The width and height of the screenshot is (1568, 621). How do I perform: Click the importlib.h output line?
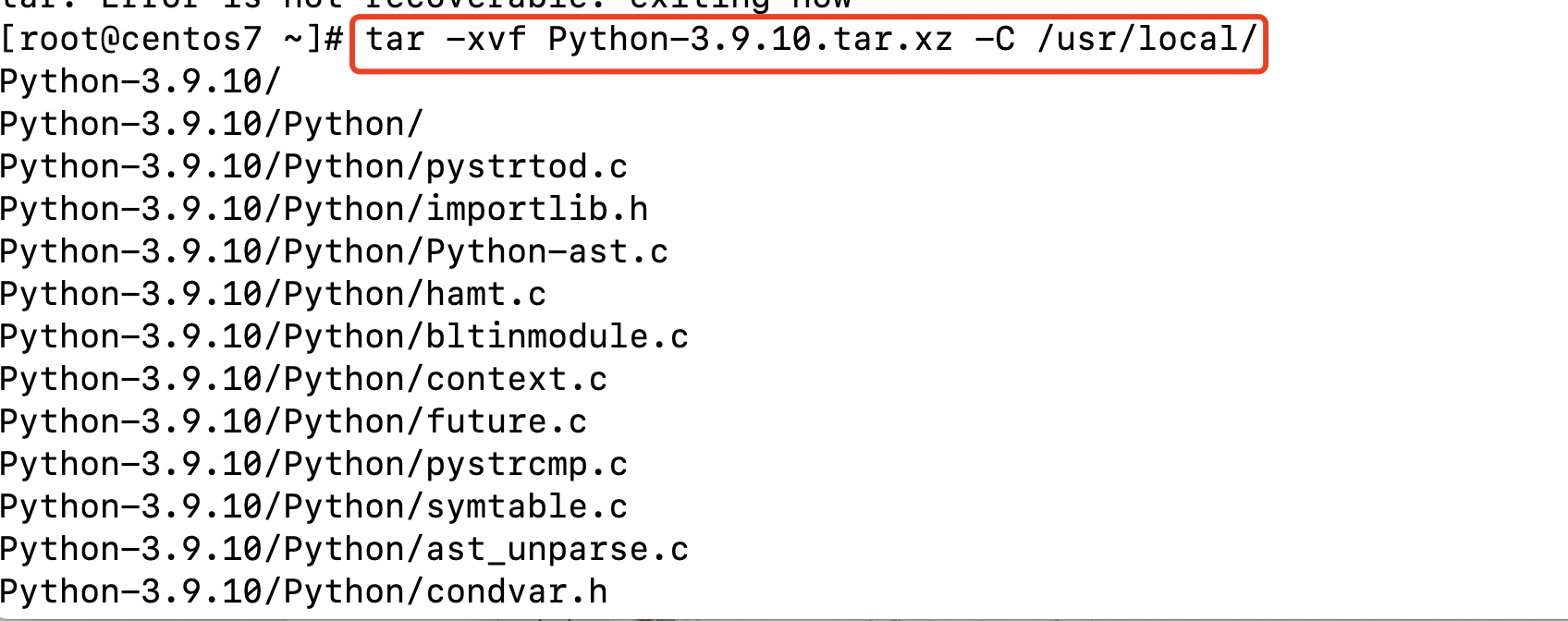[325, 210]
